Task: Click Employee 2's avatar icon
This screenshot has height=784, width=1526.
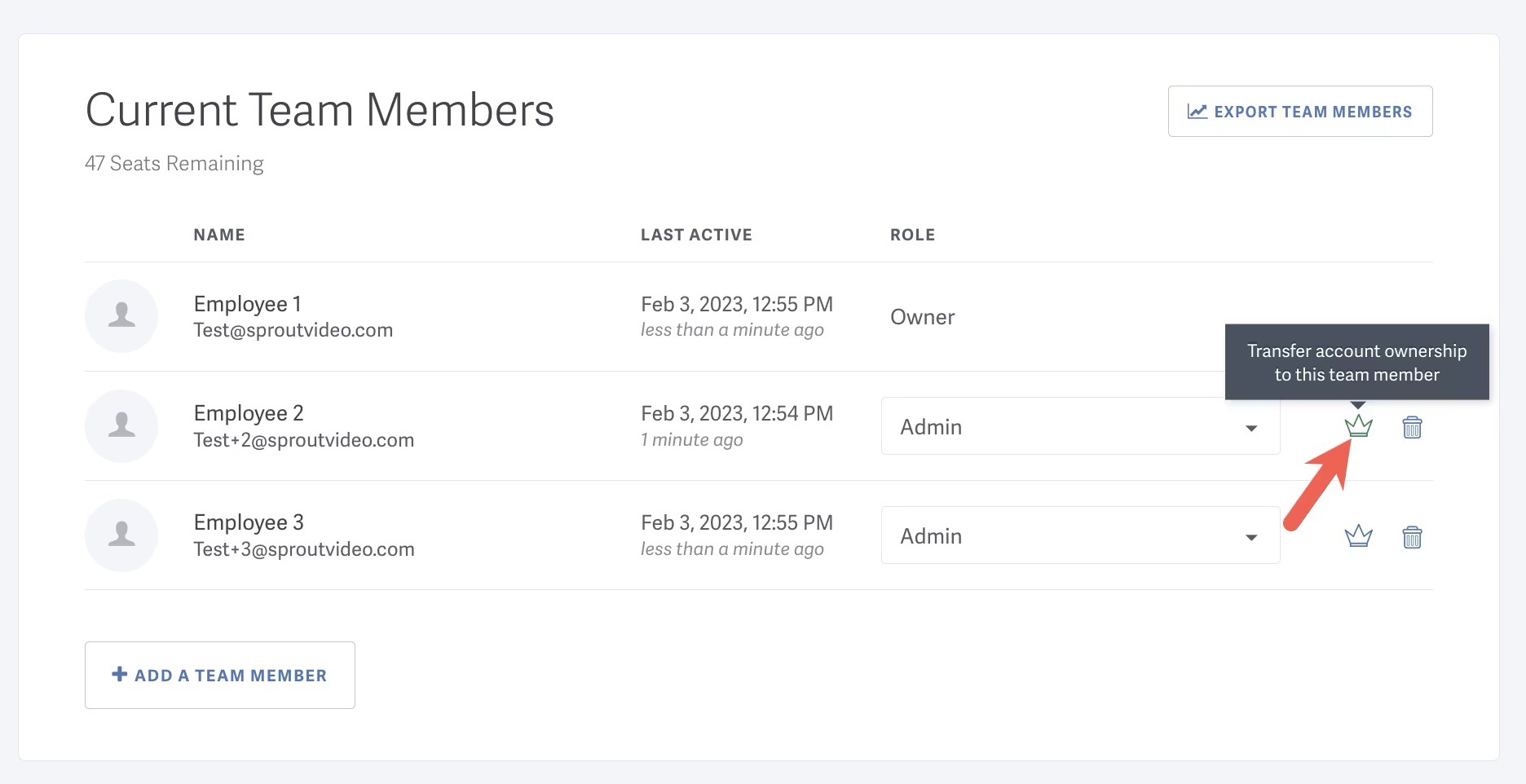Action: click(x=121, y=425)
